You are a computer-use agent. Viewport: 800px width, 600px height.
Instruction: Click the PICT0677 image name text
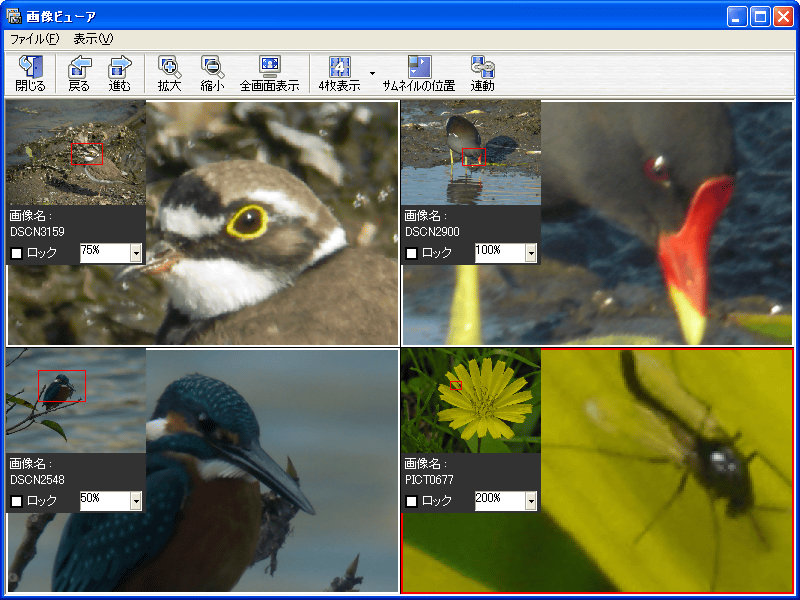pyautogui.click(x=429, y=480)
